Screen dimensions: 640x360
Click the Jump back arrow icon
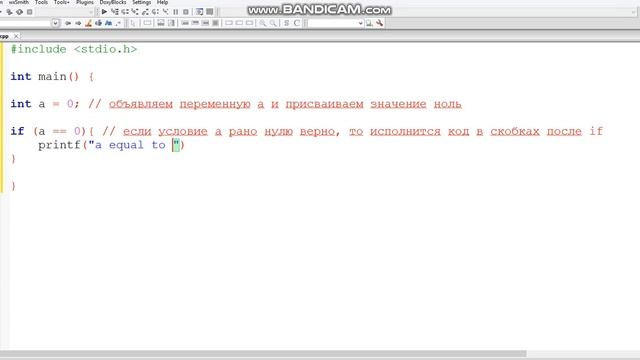click(x=68, y=23)
